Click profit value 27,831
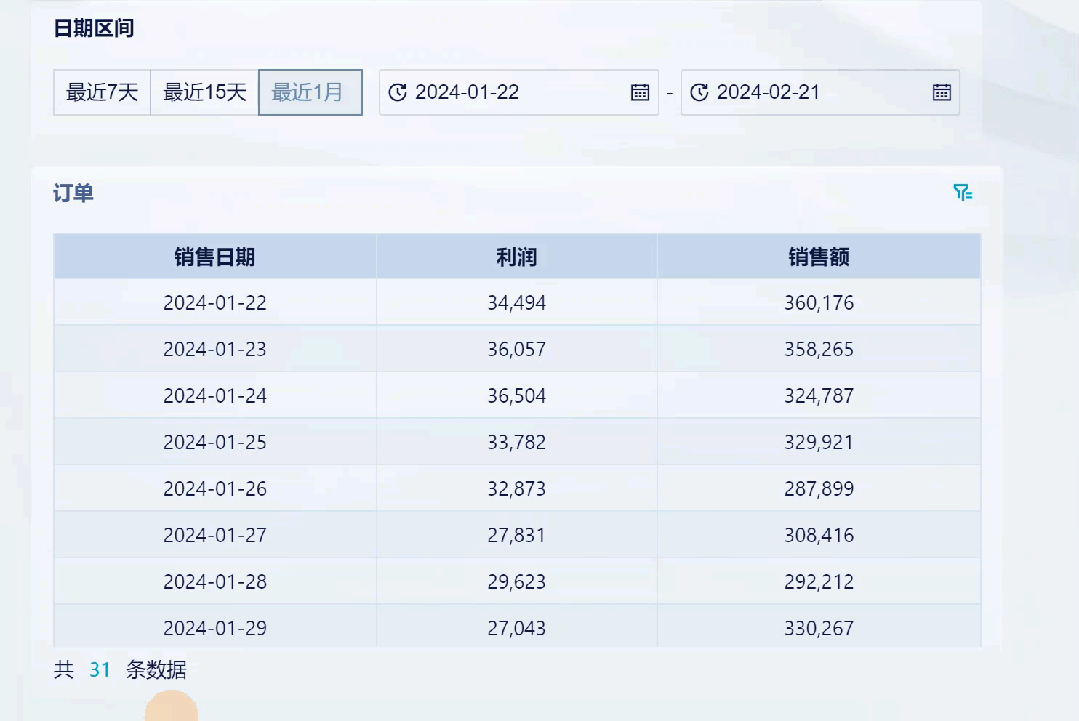This screenshot has width=1079, height=721. pyautogui.click(x=517, y=535)
